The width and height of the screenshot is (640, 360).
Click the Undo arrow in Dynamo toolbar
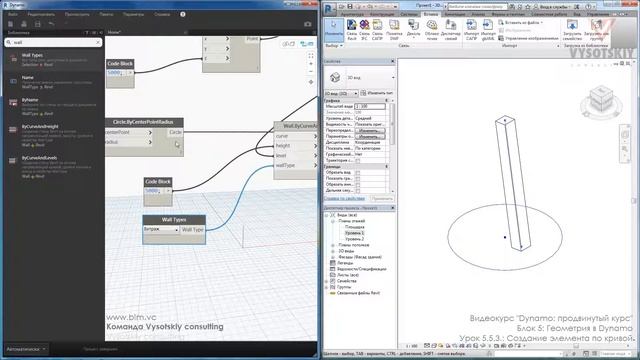[x=51, y=24]
